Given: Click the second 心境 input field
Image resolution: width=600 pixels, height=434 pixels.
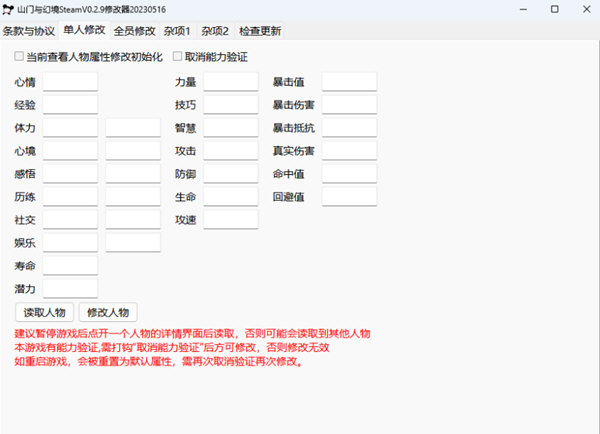Looking at the screenshot, I should point(133,150).
